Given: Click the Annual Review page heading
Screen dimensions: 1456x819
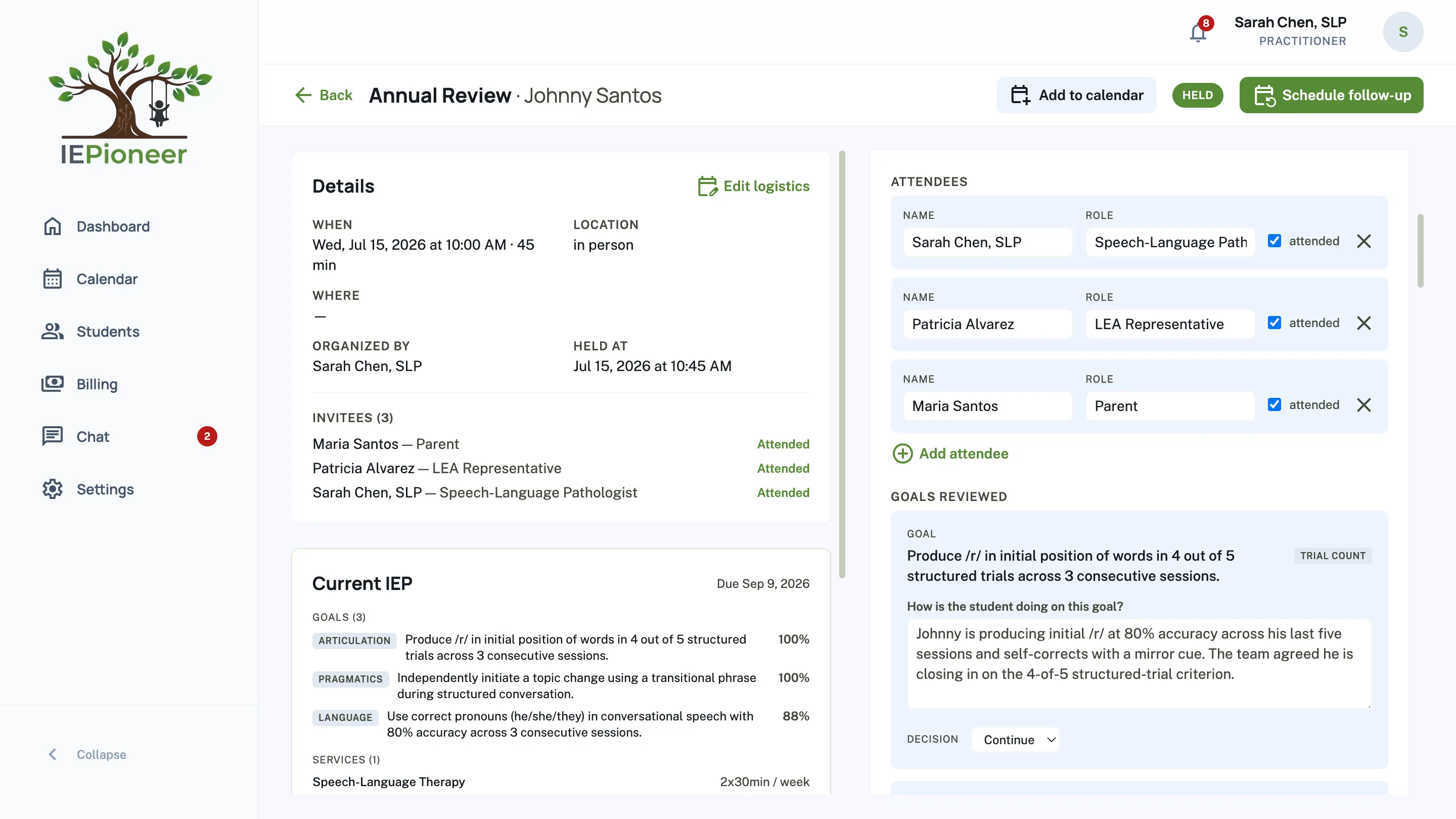Looking at the screenshot, I should 440,95.
